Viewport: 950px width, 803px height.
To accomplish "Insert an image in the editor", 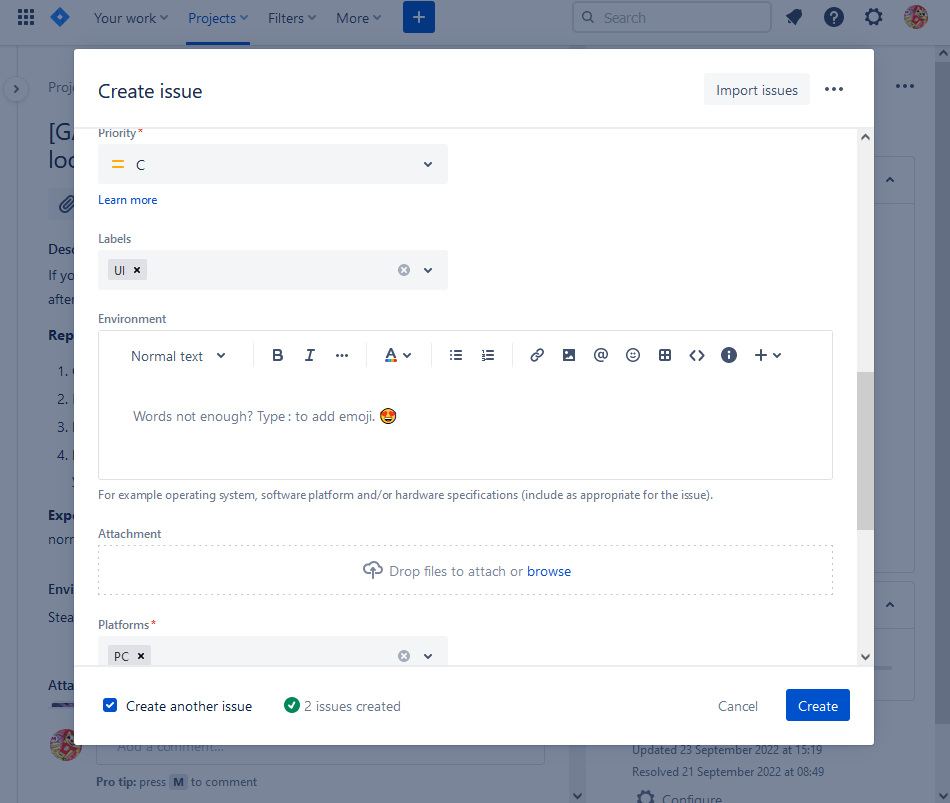I will (x=569, y=355).
